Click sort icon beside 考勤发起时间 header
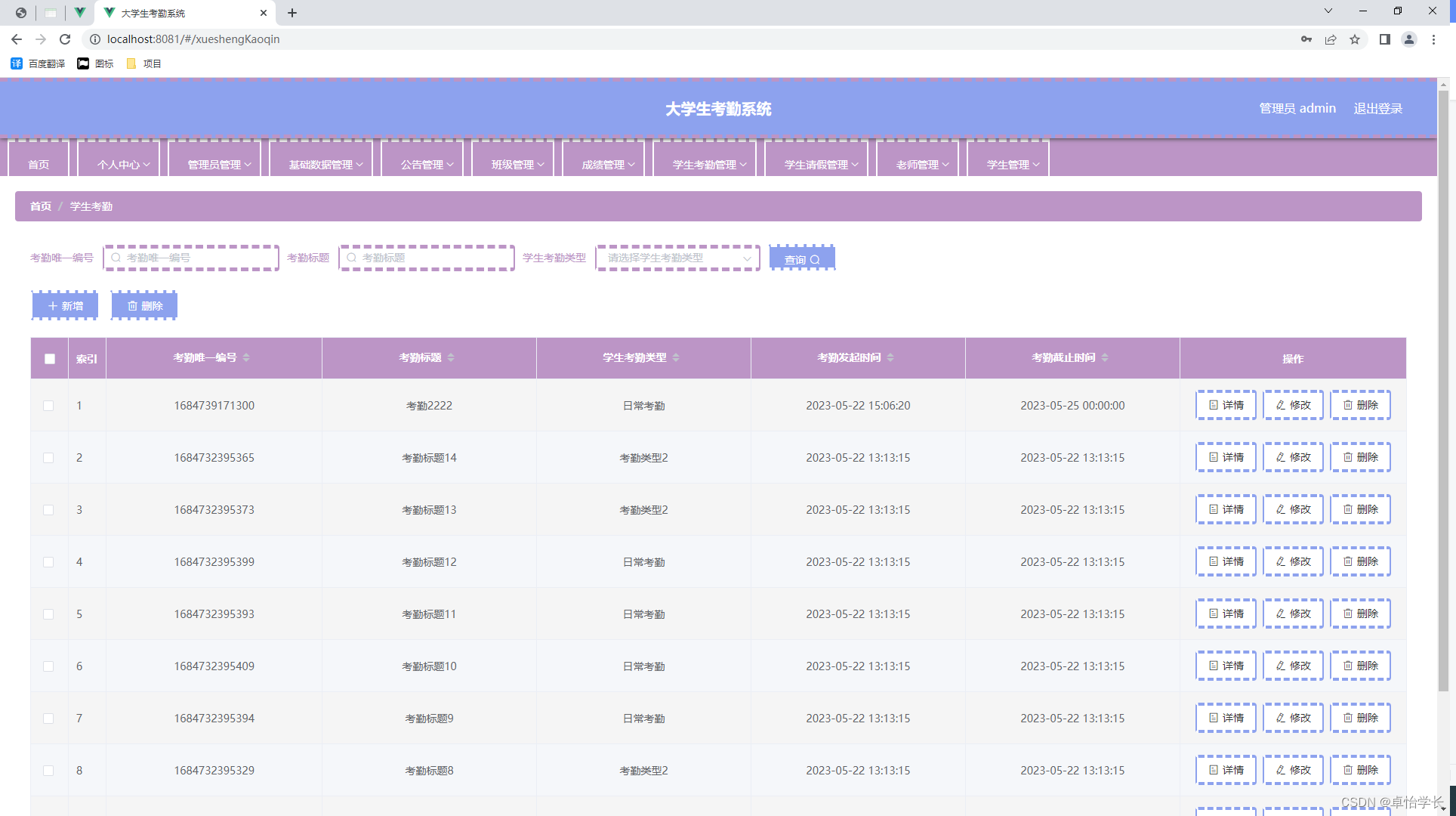The height and width of the screenshot is (816, 1456). point(890,357)
